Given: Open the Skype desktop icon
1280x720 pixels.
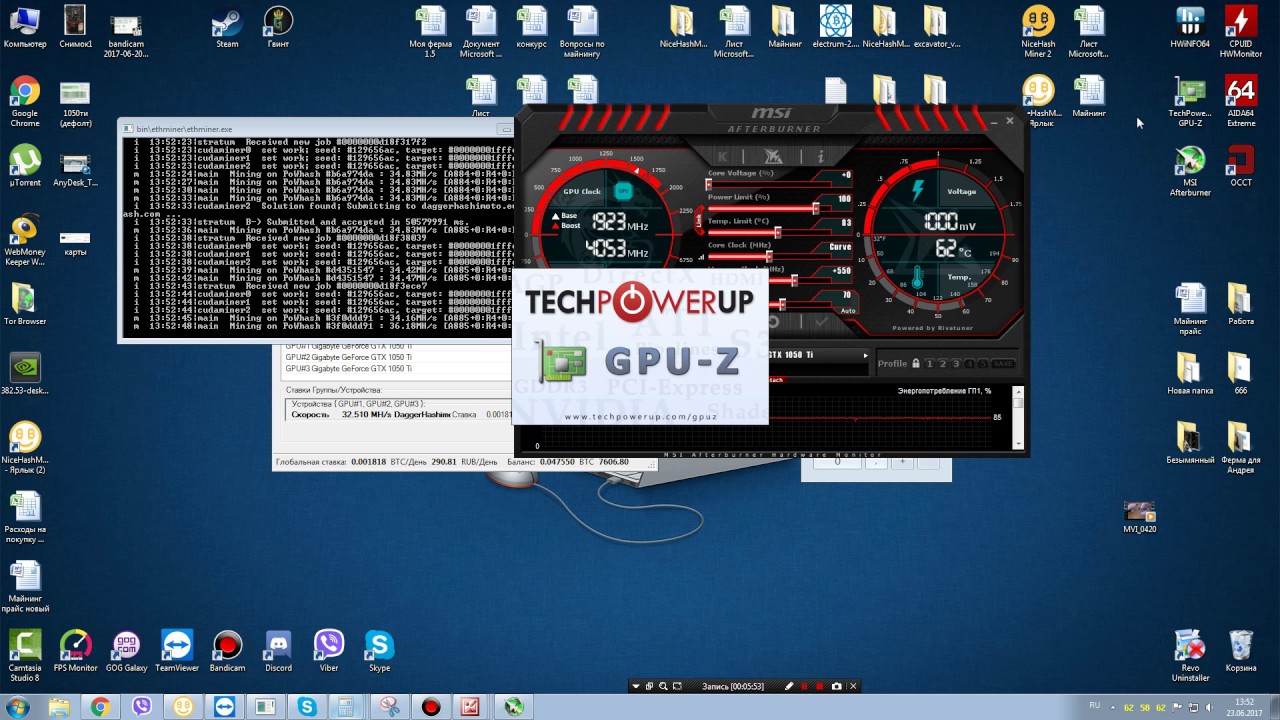Looking at the screenshot, I should coord(379,650).
